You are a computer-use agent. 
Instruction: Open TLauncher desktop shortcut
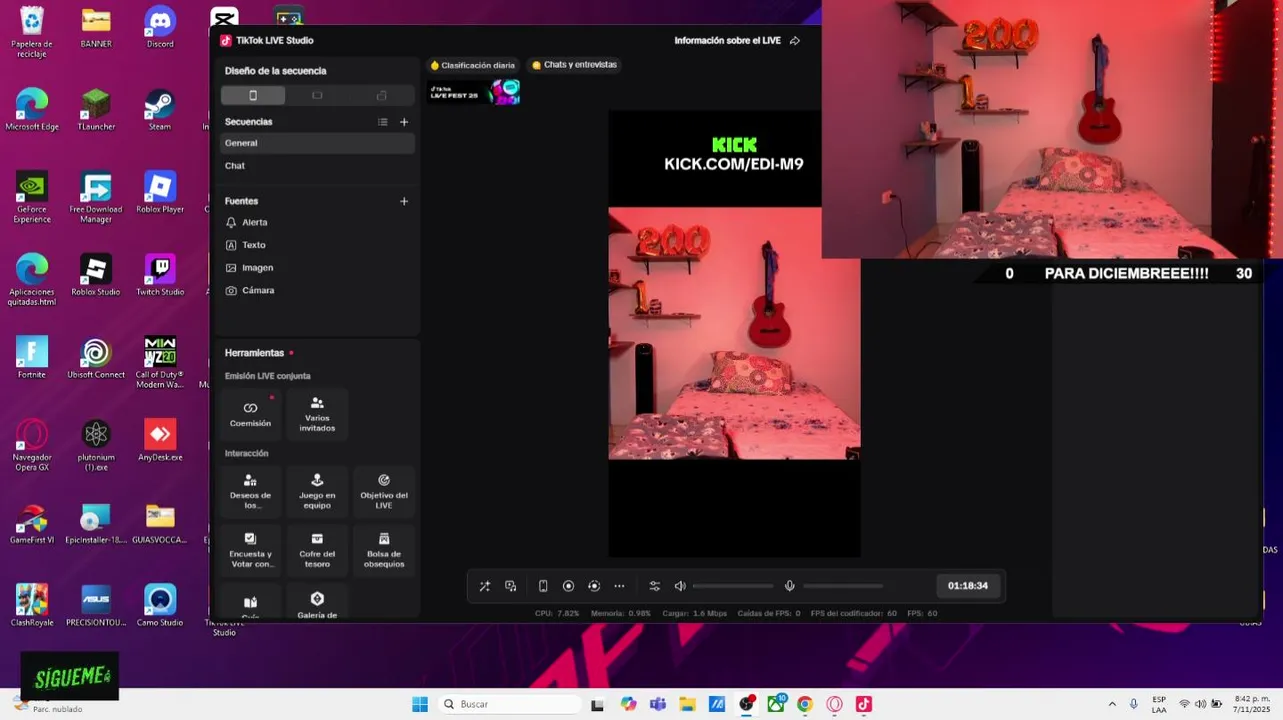pos(96,110)
